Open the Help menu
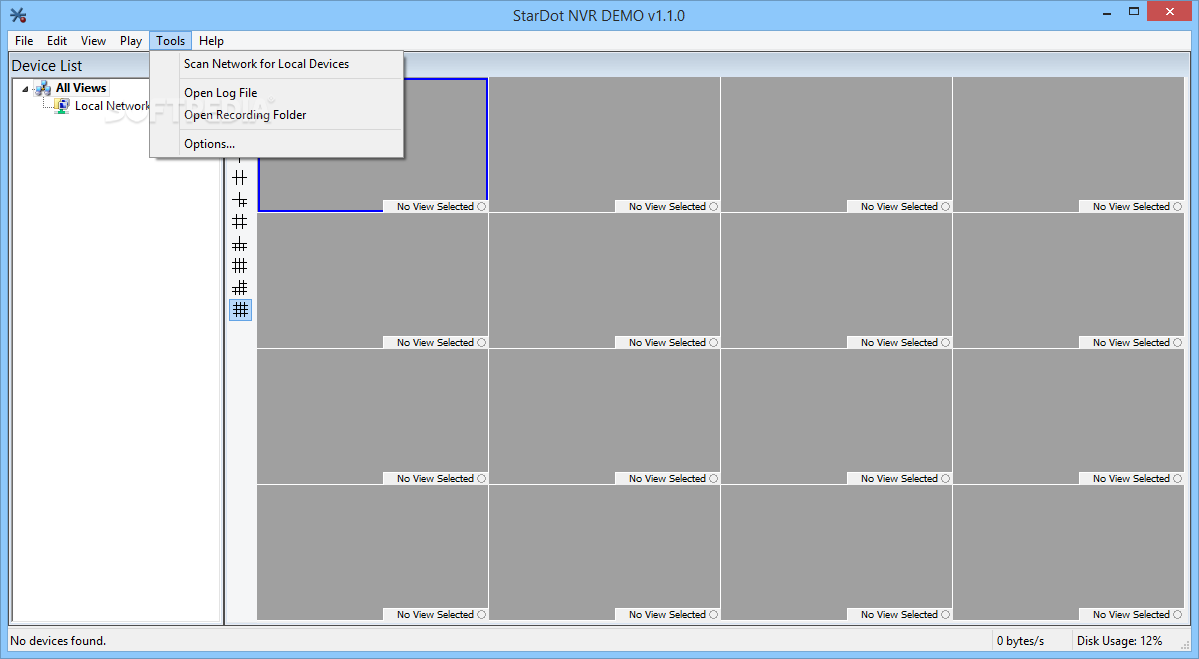 (211, 41)
